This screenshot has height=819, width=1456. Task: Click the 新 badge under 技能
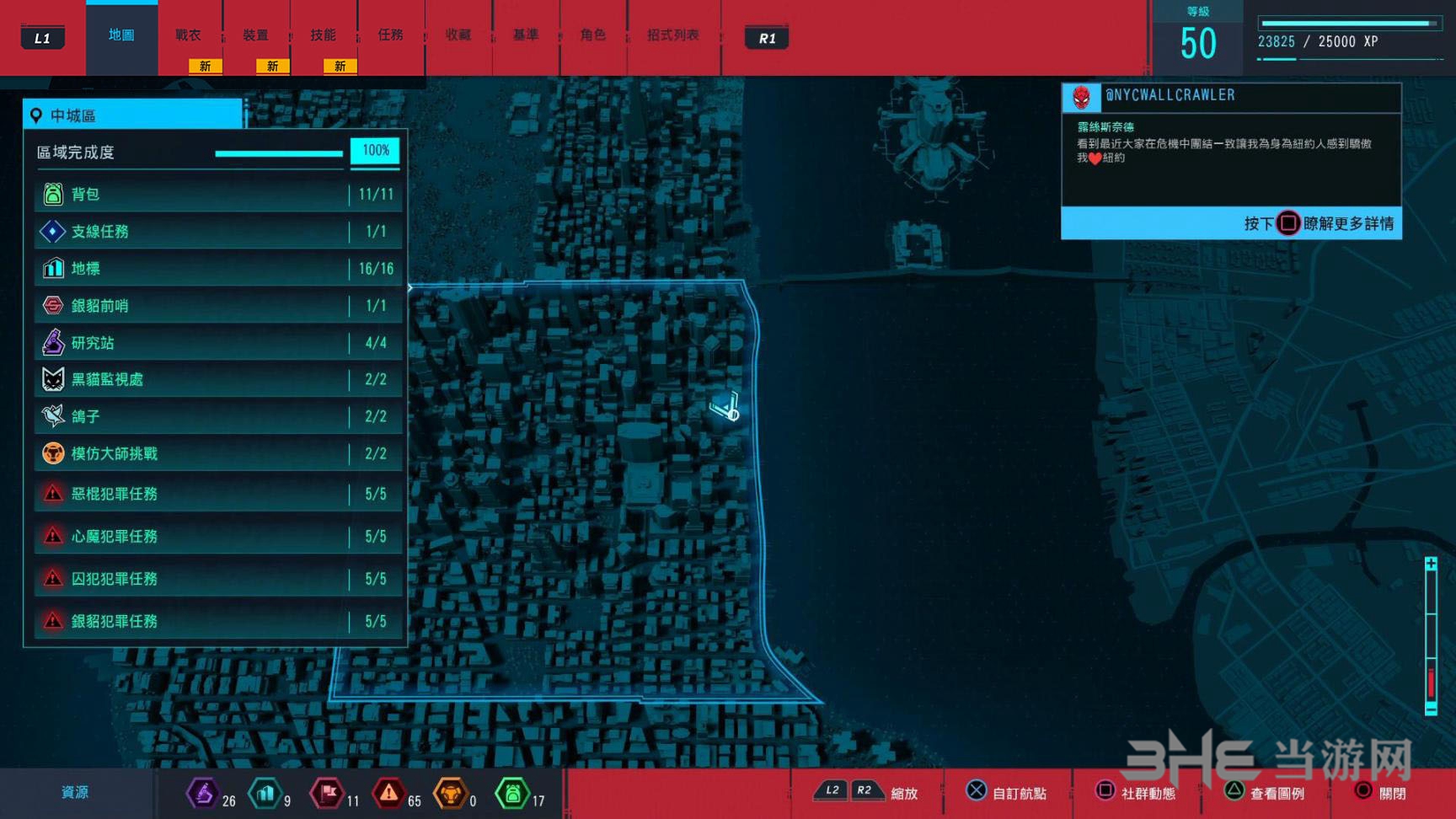pyautogui.click(x=340, y=66)
